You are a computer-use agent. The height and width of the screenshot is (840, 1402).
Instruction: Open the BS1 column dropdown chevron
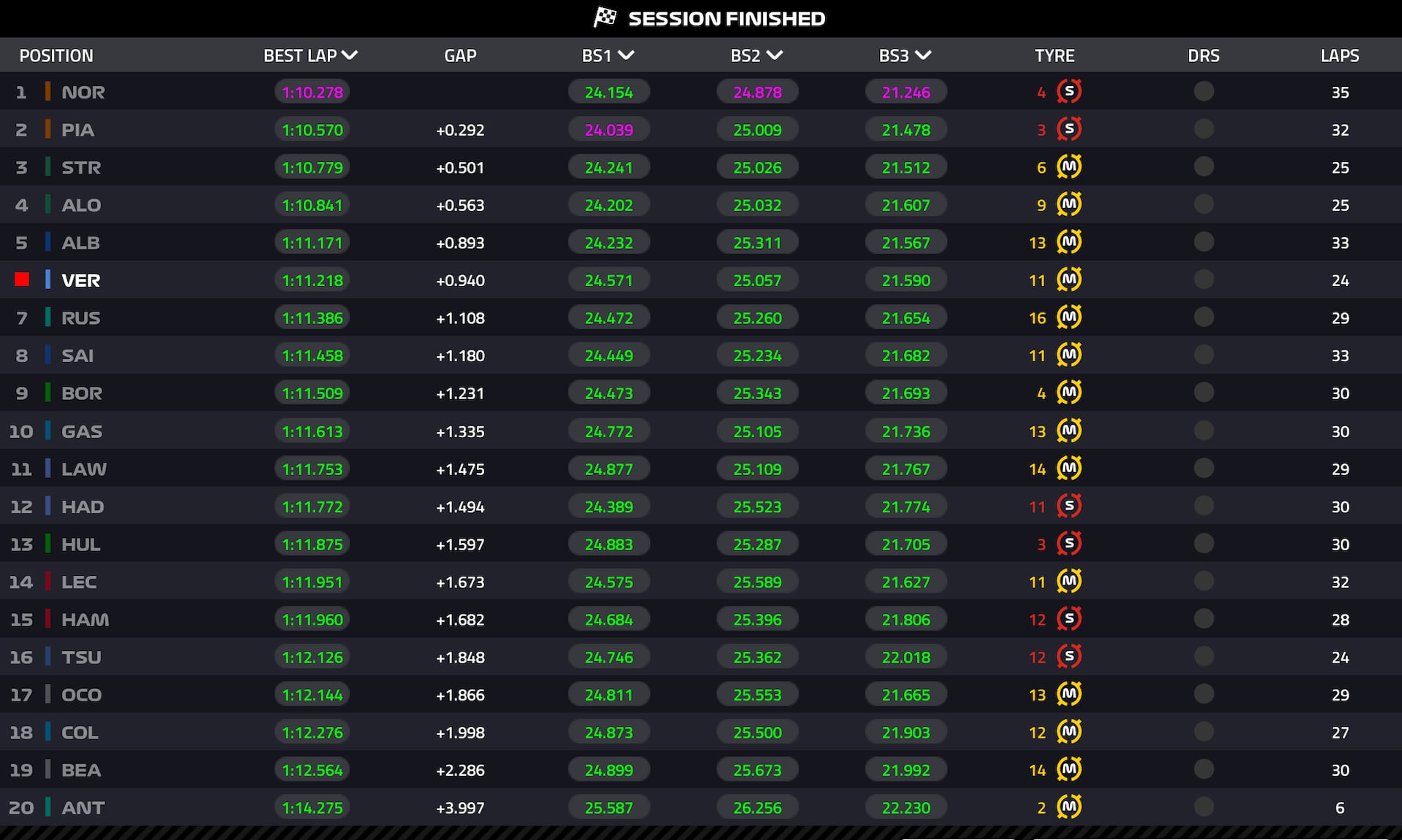coord(626,55)
